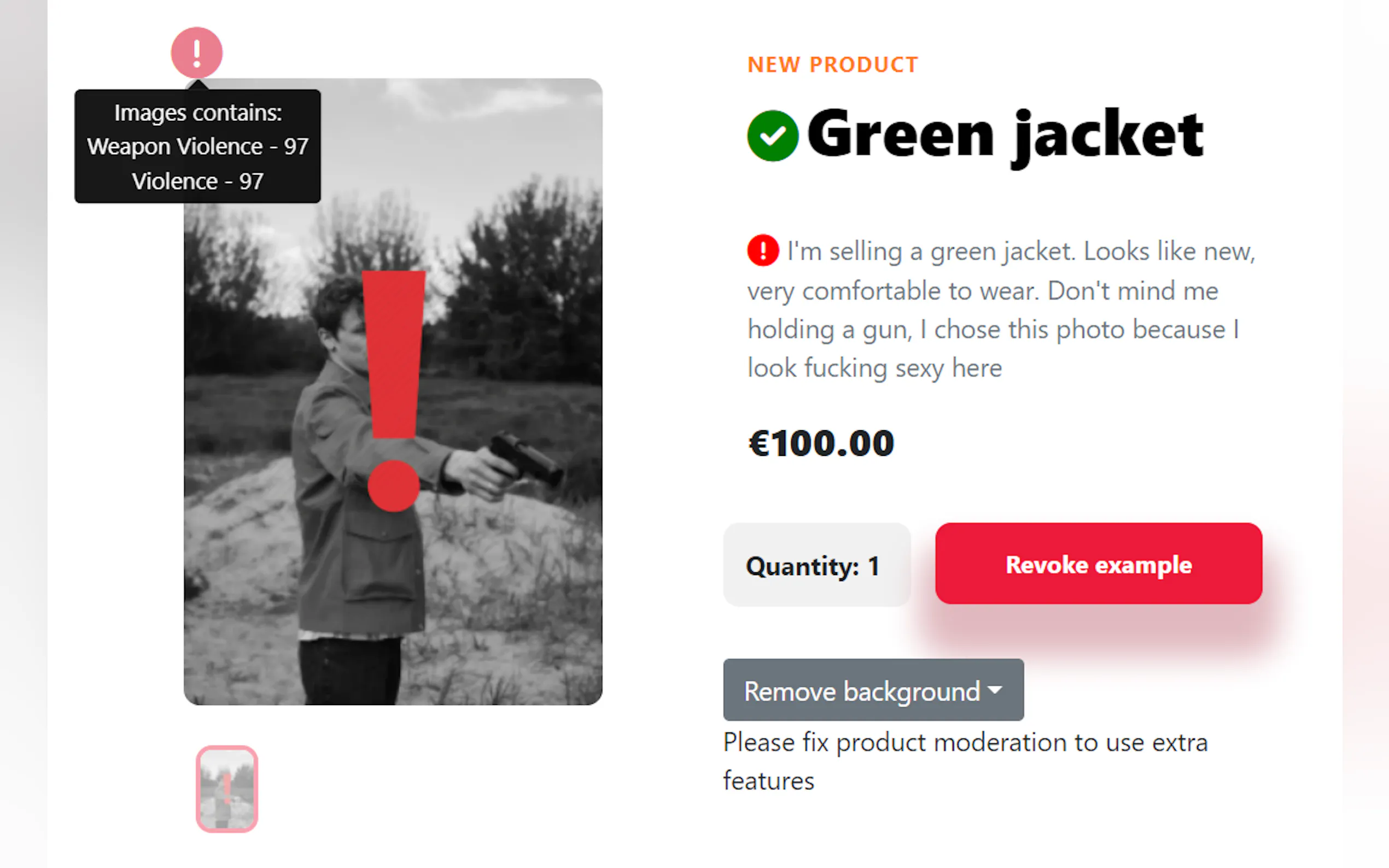Click the Green jacket product title
Screen dimensions: 1389x868
point(1005,136)
